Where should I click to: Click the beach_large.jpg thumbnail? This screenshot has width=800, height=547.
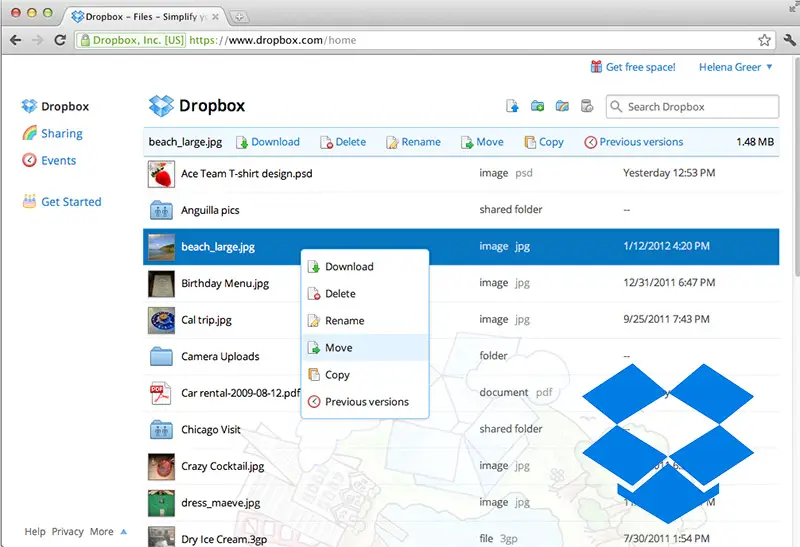161,247
